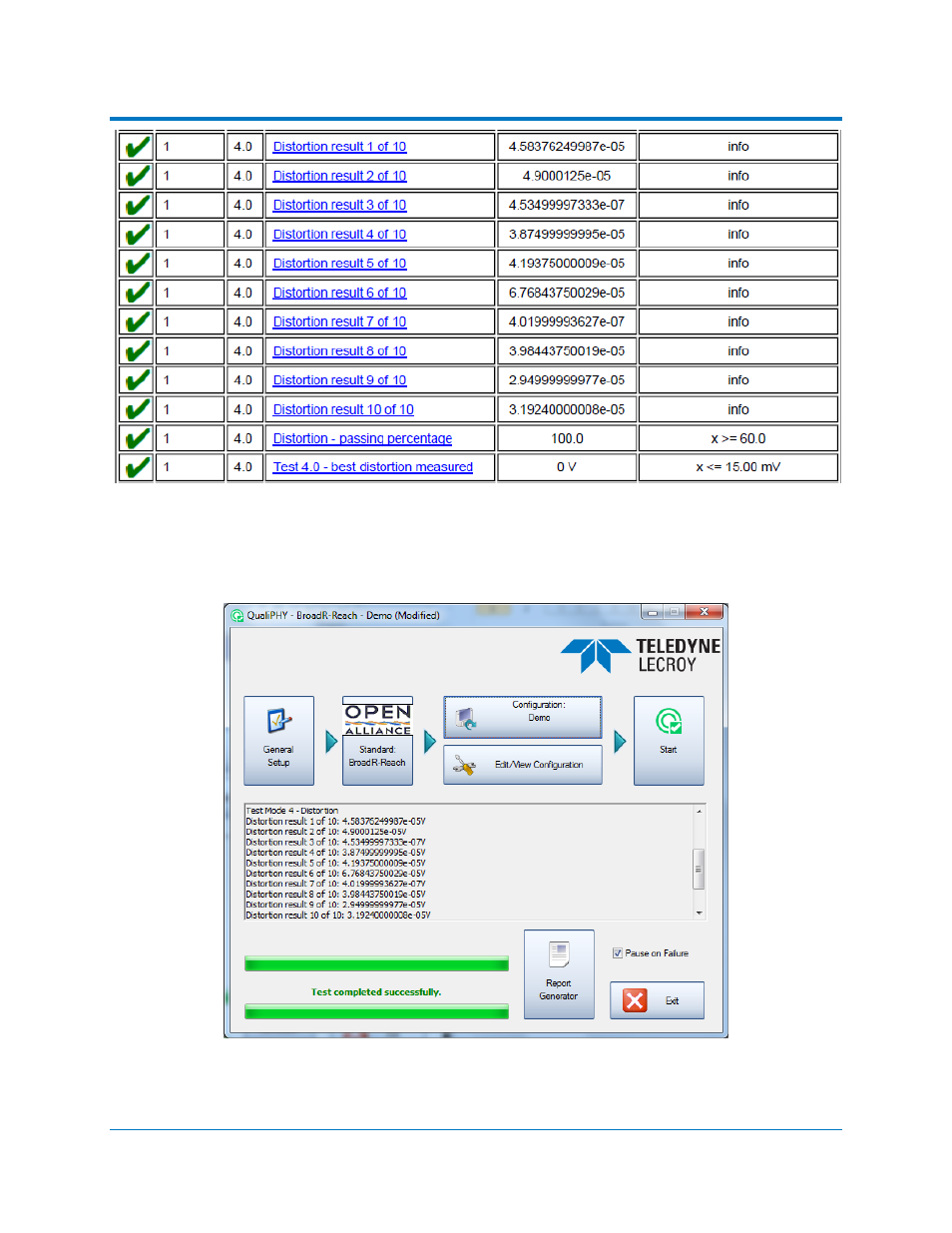Viewport: 952px width, 1233px height.
Task: Click the green checkmark for result 7 of 10
Action: pos(137,321)
